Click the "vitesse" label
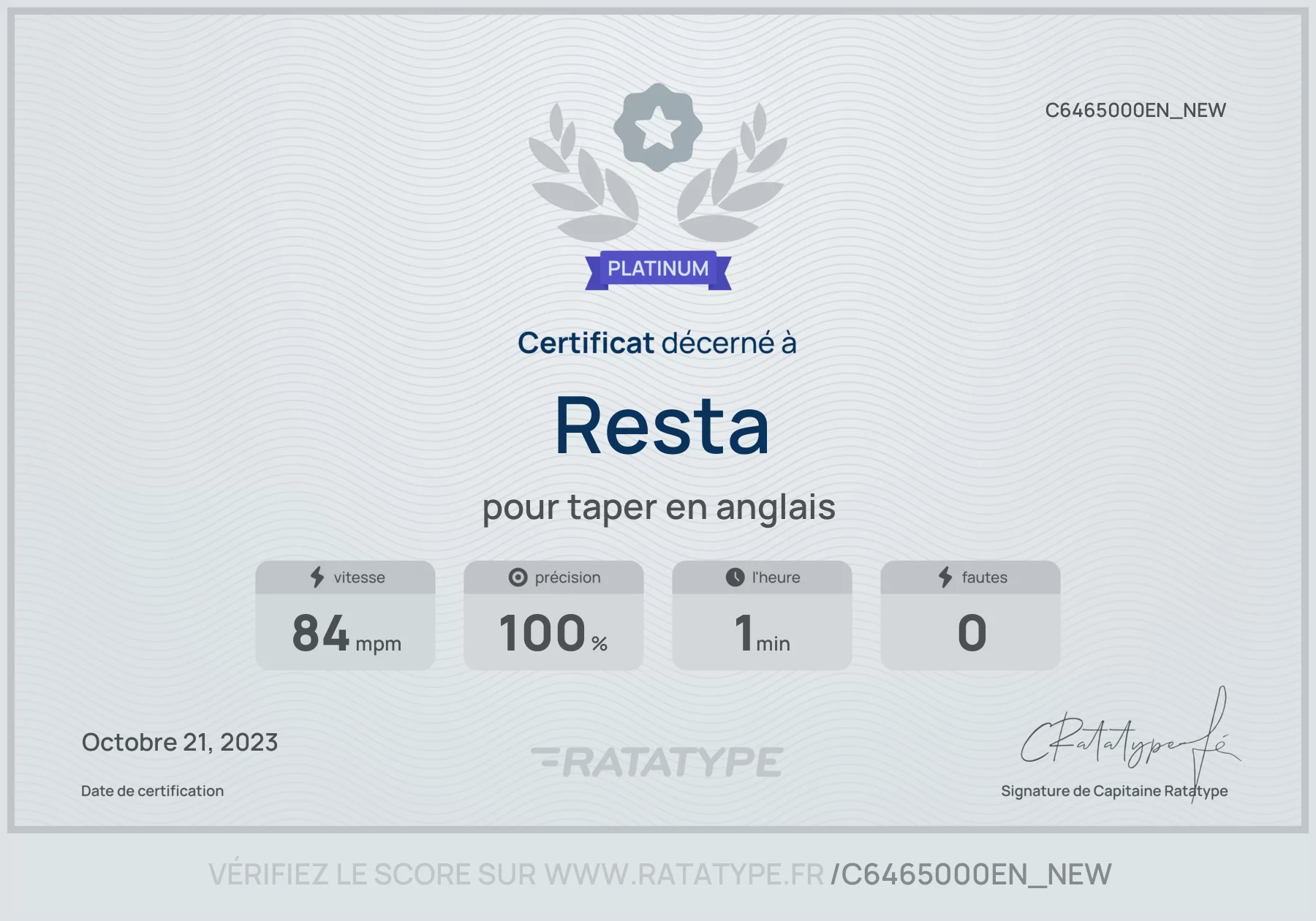The width and height of the screenshot is (1316, 921). coord(359,577)
